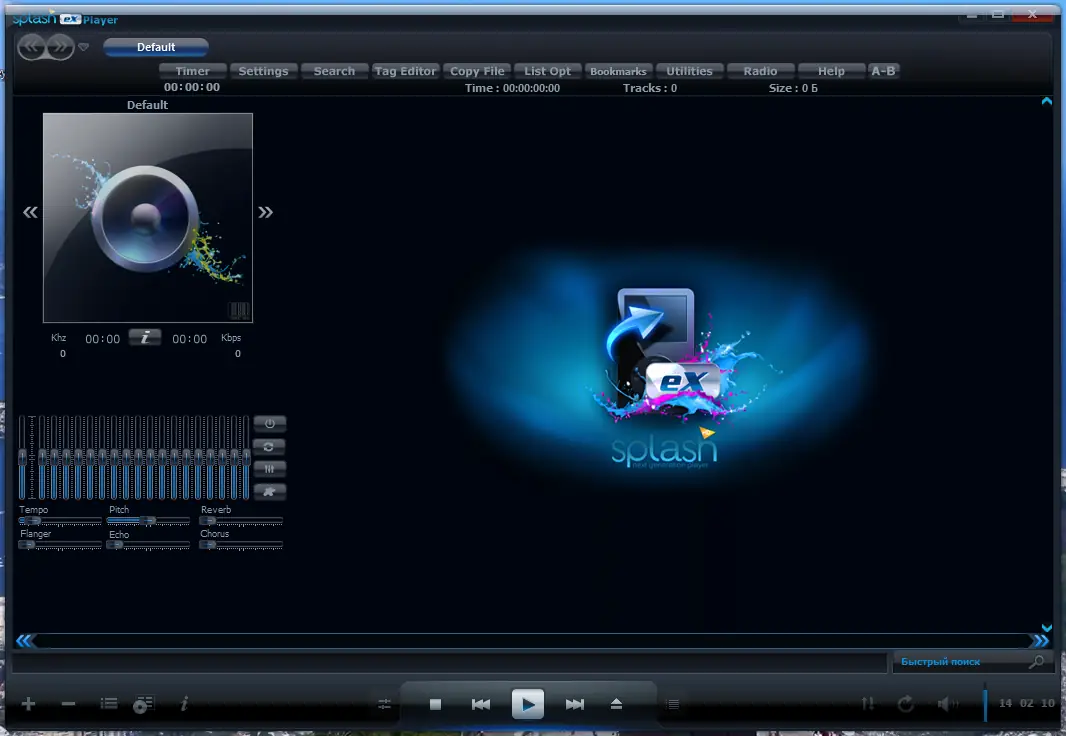The image size is (1066, 736).
Task: Open track info icon in bottom toolbar
Action: tap(184, 704)
